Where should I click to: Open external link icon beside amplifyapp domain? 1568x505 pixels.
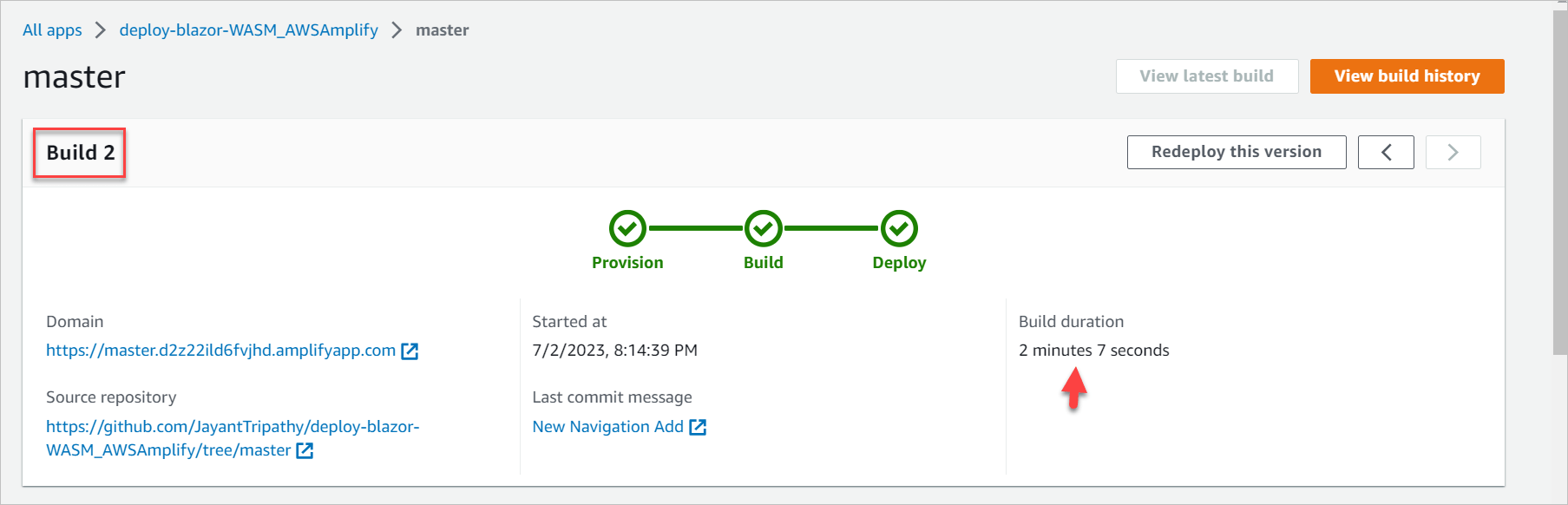410,351
